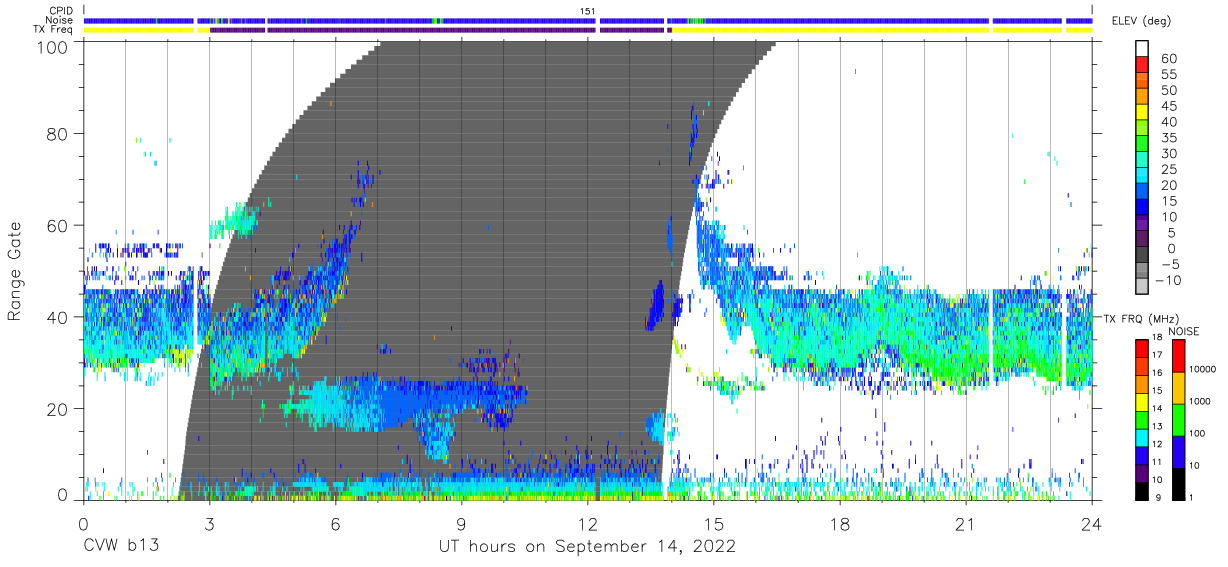
Task: Click the 'ELEV (deg)' colorbar title
Action: coord(1140,21)
